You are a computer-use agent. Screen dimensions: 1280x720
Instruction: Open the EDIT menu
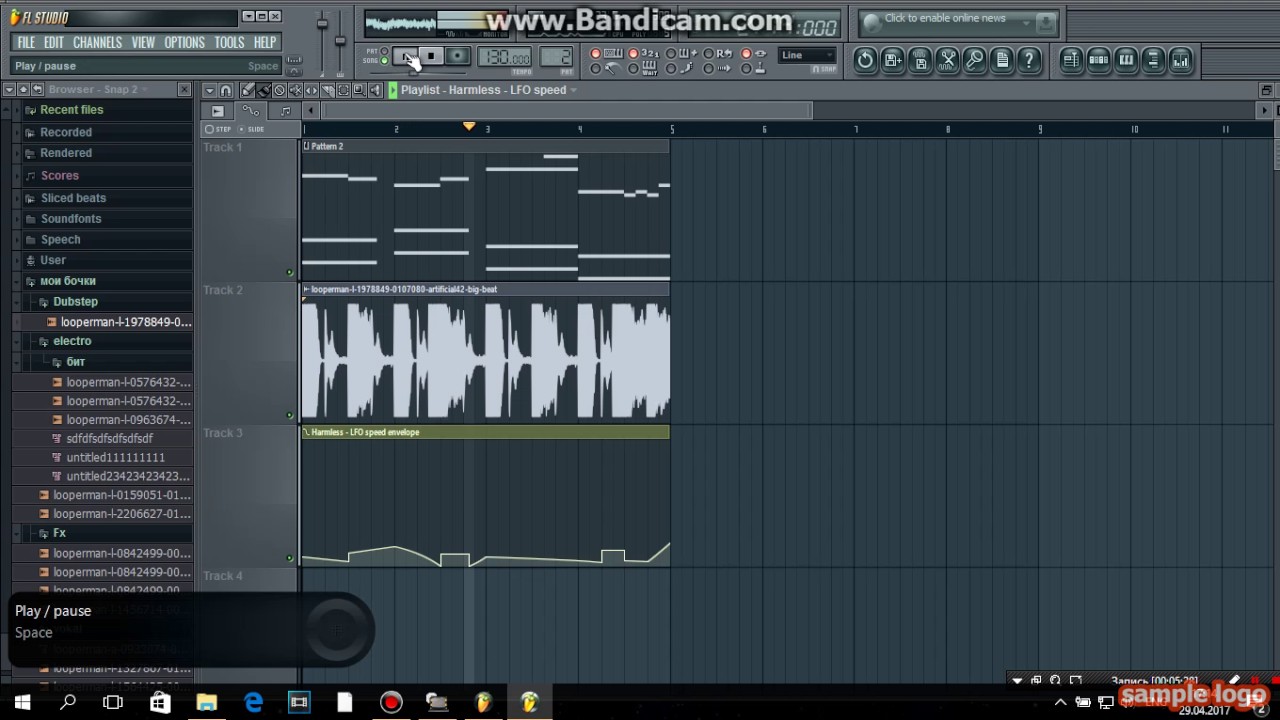coord(54,42)
